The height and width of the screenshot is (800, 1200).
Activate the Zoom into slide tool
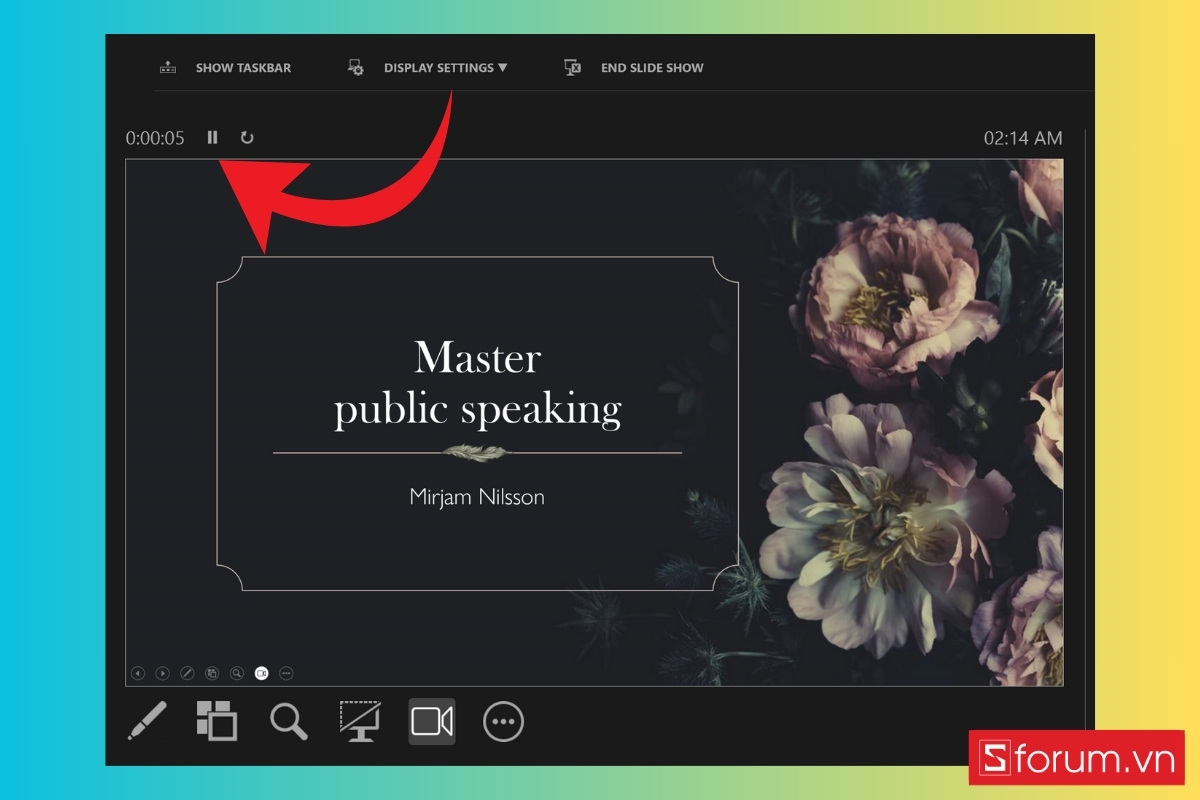pyautogui.click(x=289, y=721)
